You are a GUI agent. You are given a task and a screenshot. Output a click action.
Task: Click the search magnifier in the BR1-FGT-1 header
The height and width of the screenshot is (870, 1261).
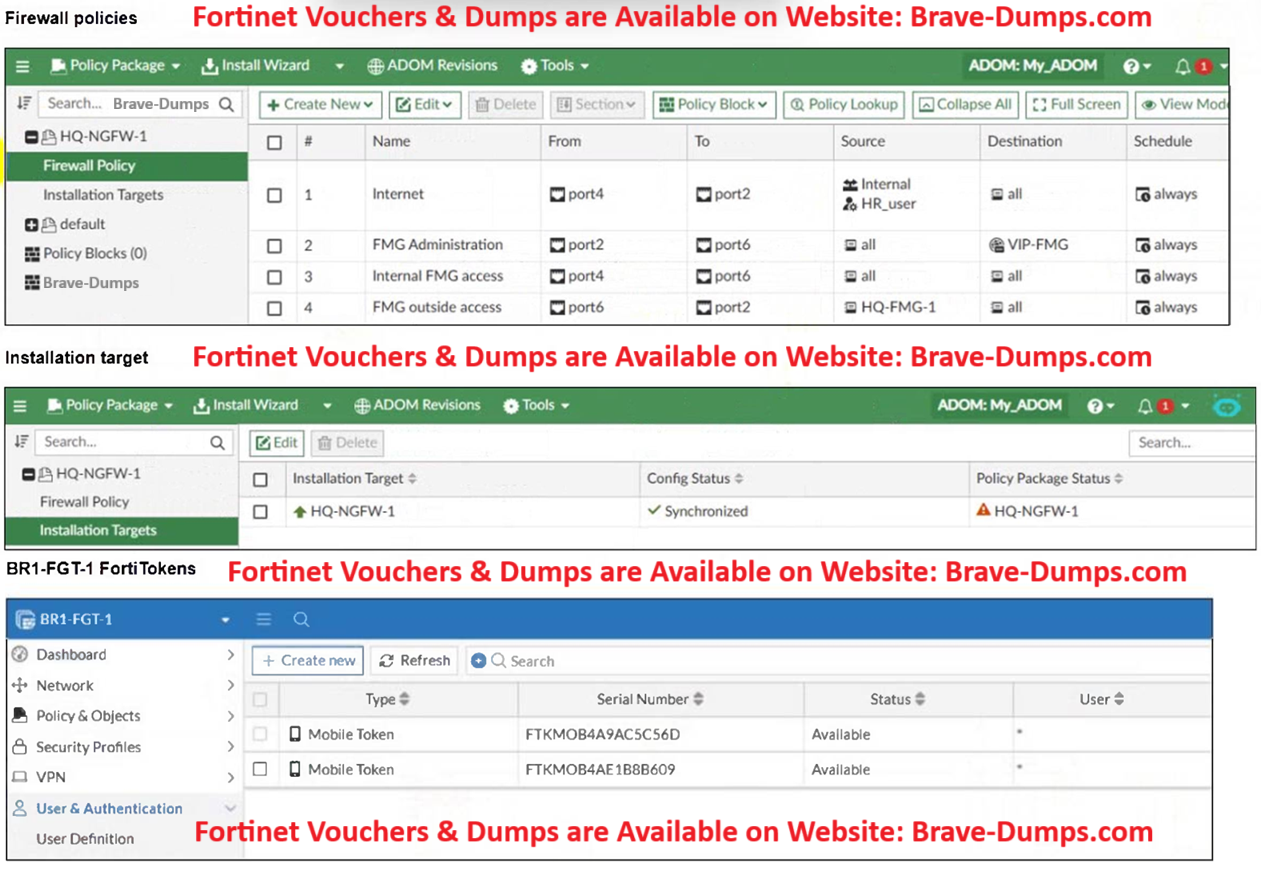pos(301,620)
